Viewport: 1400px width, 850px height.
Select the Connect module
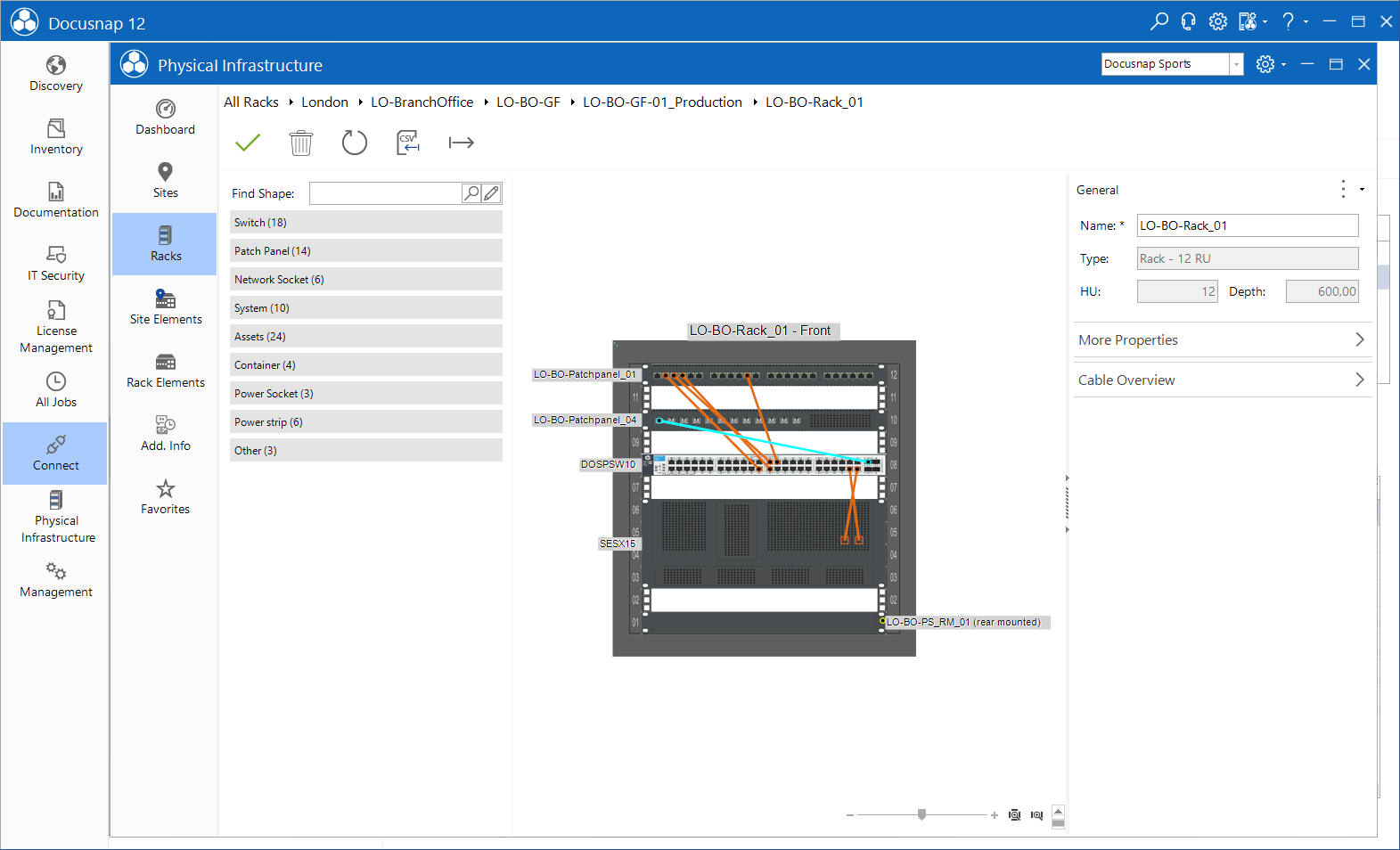55,454
